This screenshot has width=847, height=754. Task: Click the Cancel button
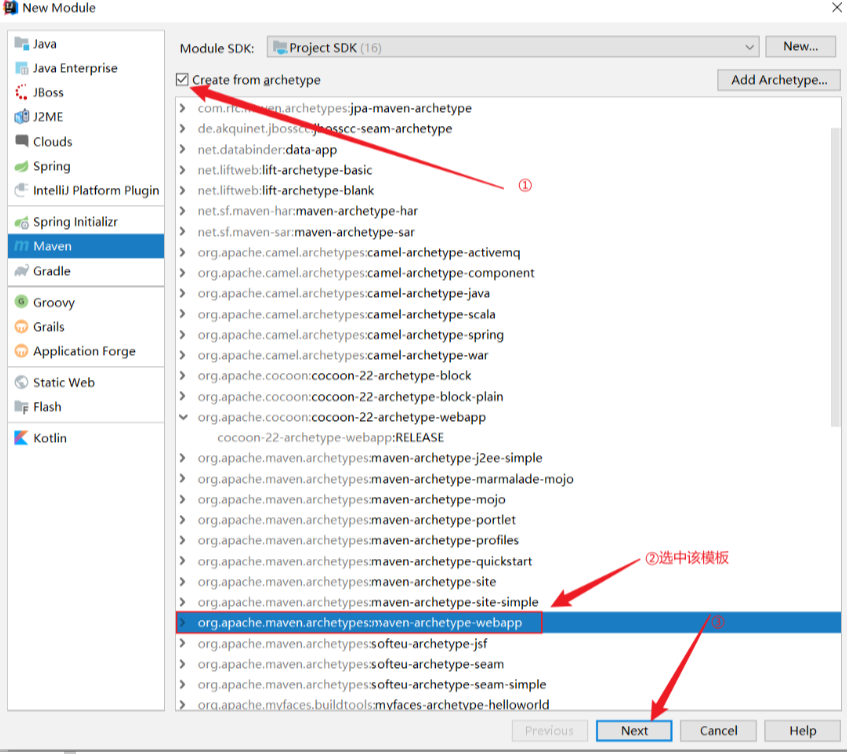point(718,731)
